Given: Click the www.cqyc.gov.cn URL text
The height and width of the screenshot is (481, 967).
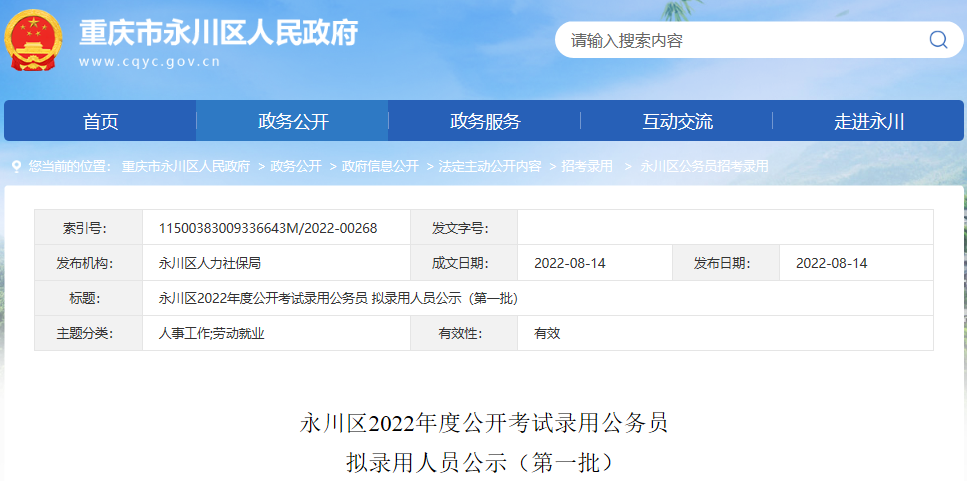Looking at the screenshot, I should [x=149, y=62].
